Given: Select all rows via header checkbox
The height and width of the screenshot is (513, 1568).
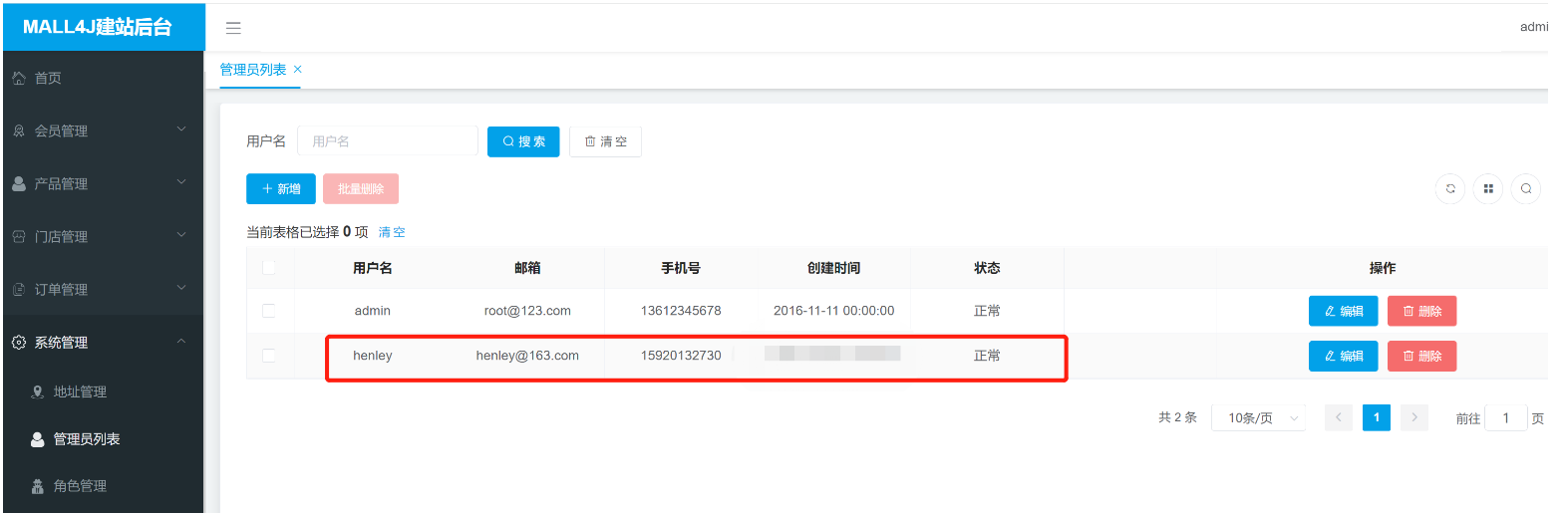Looking at the screenshot, I should (x=269, y=267).
